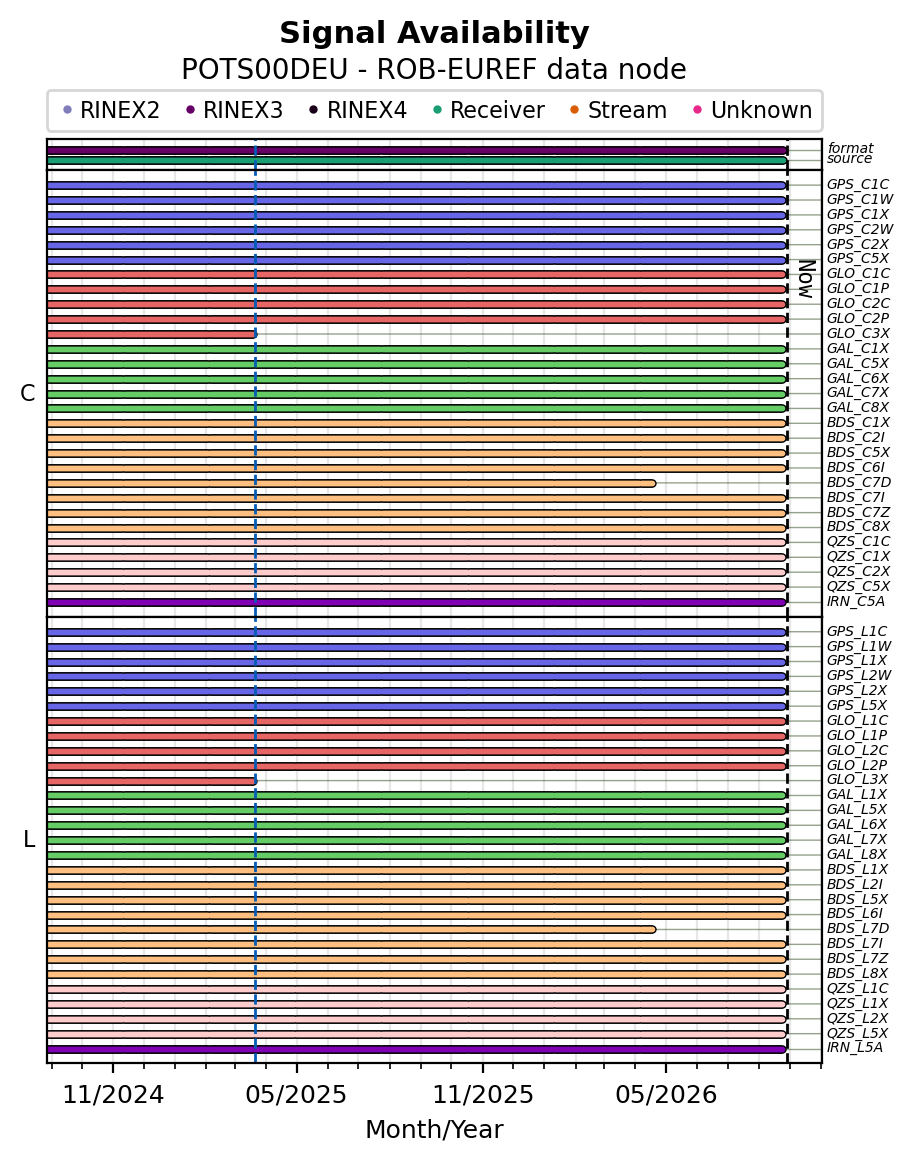Screen dimensions: 914x1162
Task: Click the 'format' row label
Action: point(850,148)
